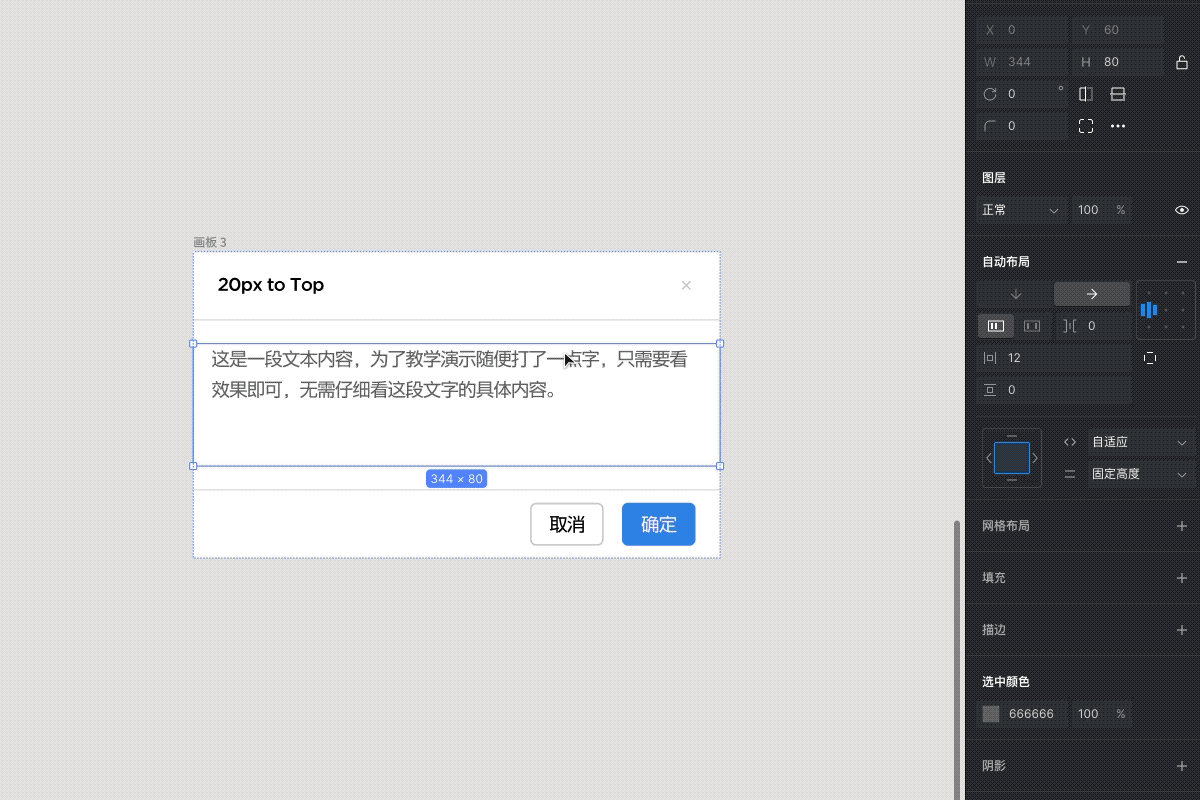Click the independent padding icon

[x=1150, y=358]
